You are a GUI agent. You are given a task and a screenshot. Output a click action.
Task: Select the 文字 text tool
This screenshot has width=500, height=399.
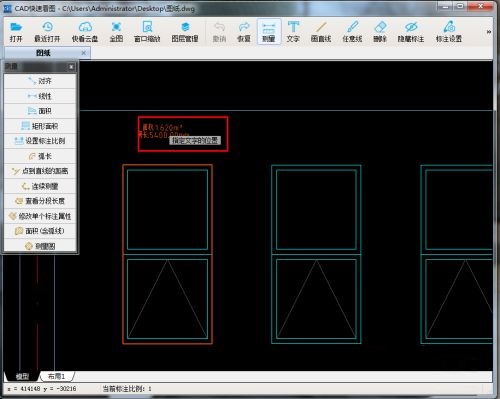[x=293, y=32]
